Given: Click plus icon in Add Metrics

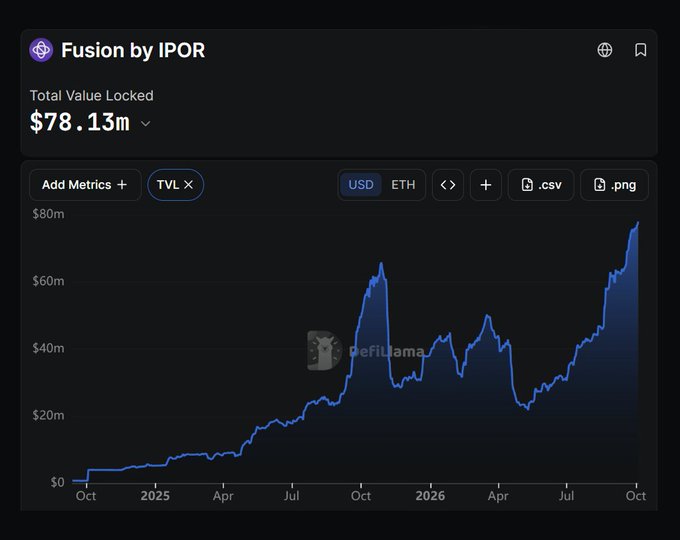Looking at the screenshot, I should (x=122, y=185).
